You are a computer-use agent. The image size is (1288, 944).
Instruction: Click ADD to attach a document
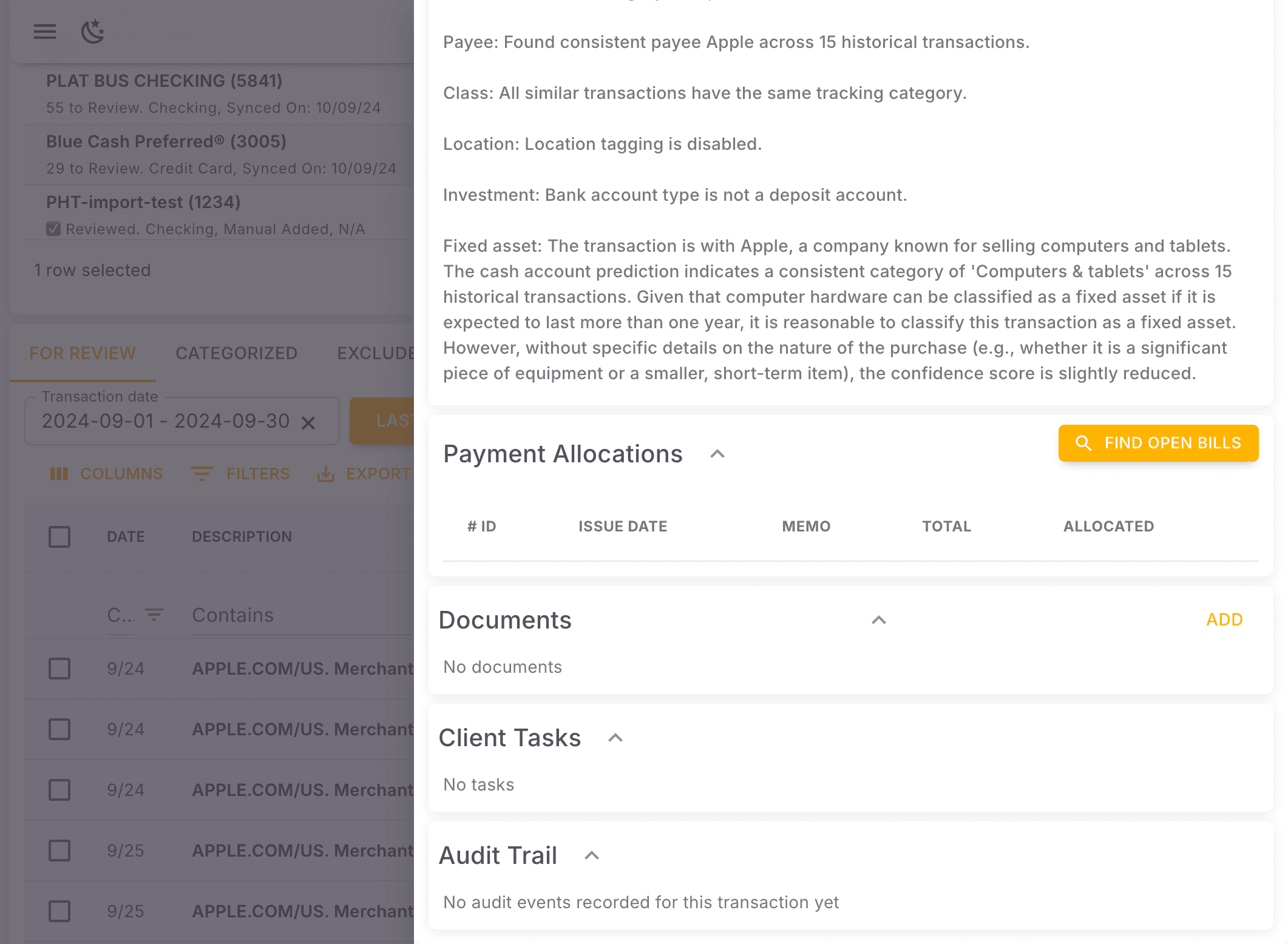coord(1224,619)
